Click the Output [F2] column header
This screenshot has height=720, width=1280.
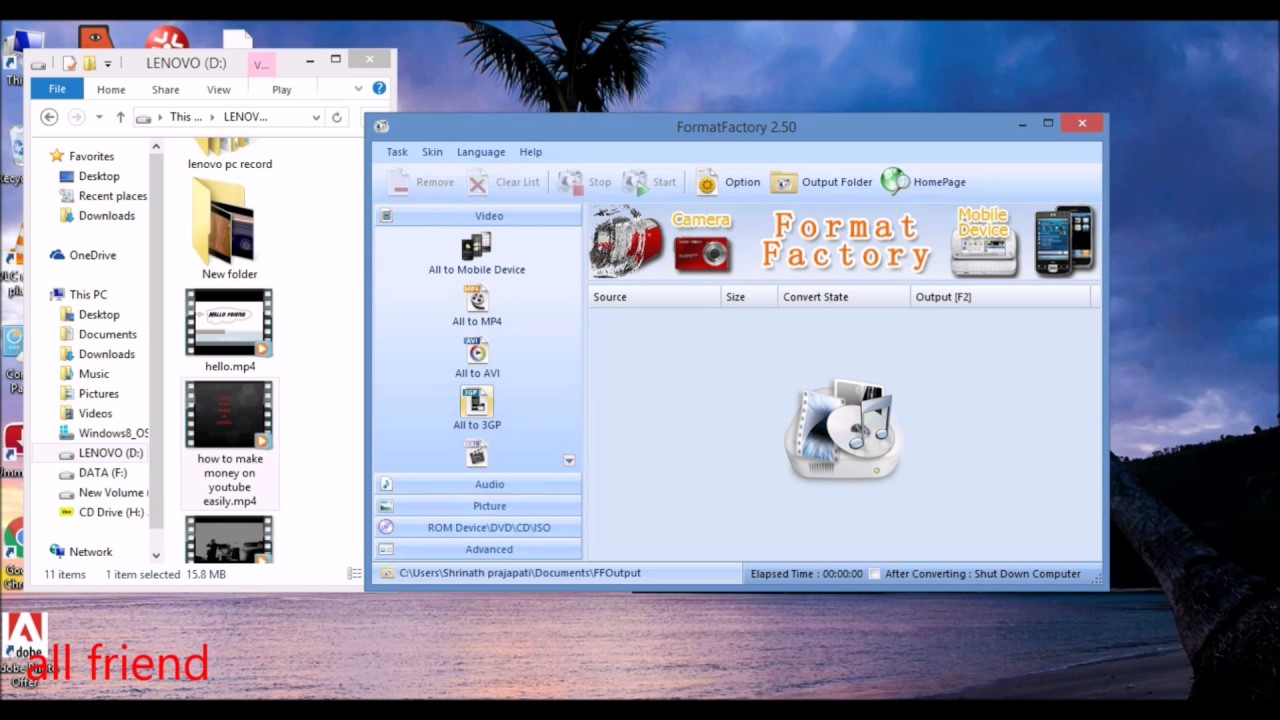(1000, 297)
